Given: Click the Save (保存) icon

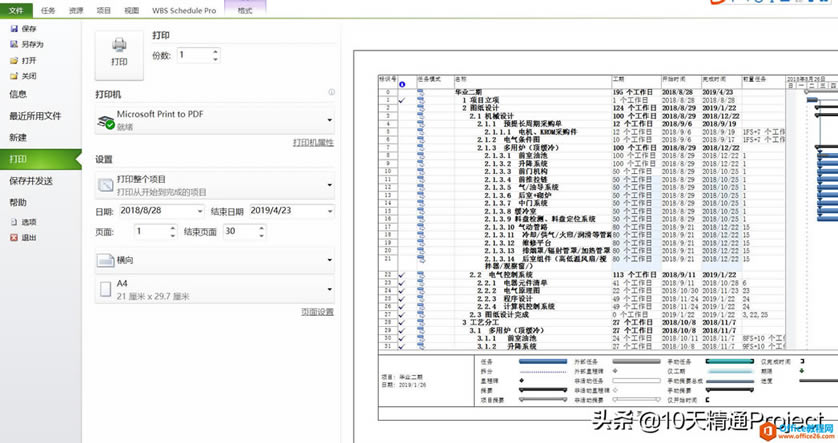Looking at the screenshot, I should [13, 29].
